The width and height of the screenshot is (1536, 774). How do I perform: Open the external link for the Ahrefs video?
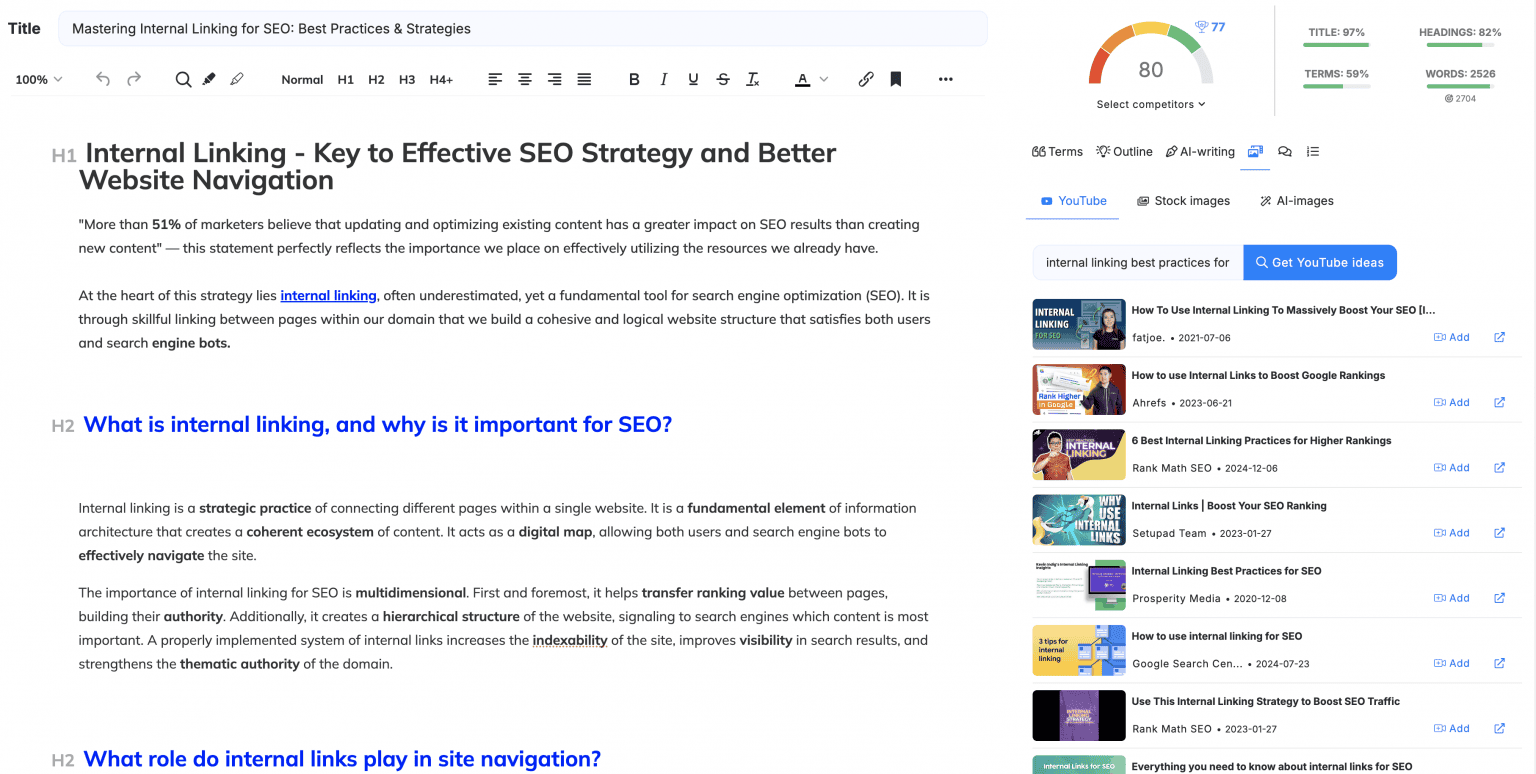[1499, 402]
